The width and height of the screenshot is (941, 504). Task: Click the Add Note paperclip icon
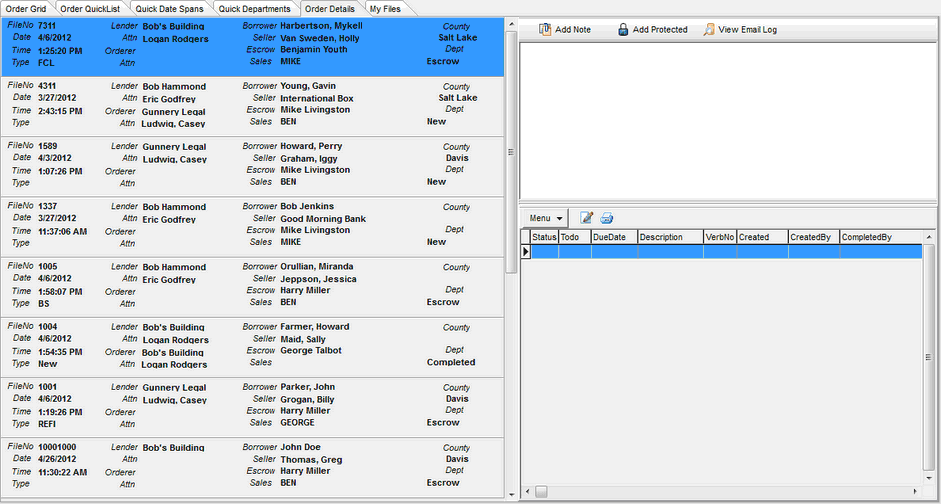(x=545, y=30)
